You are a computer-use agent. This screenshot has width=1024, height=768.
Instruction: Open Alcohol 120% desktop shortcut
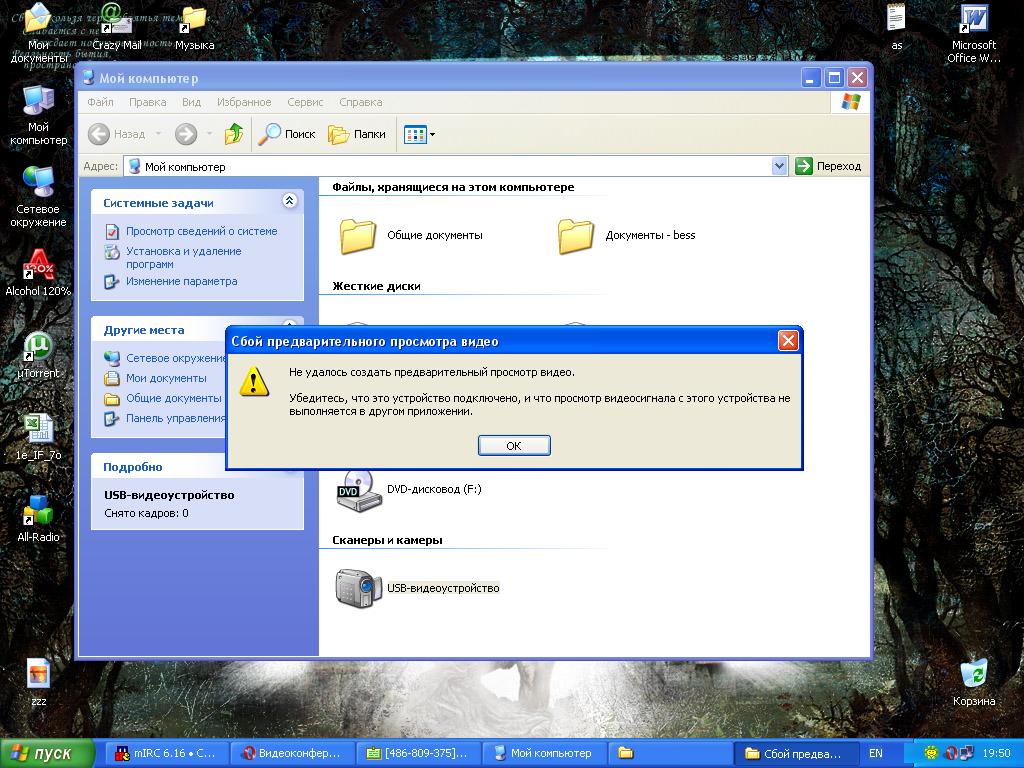(39, 268)
